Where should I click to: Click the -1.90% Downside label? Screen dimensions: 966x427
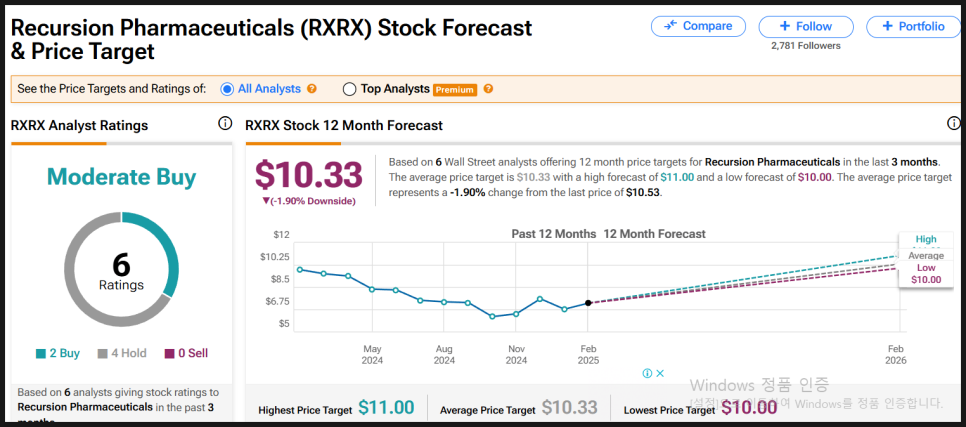click(309, 201)
